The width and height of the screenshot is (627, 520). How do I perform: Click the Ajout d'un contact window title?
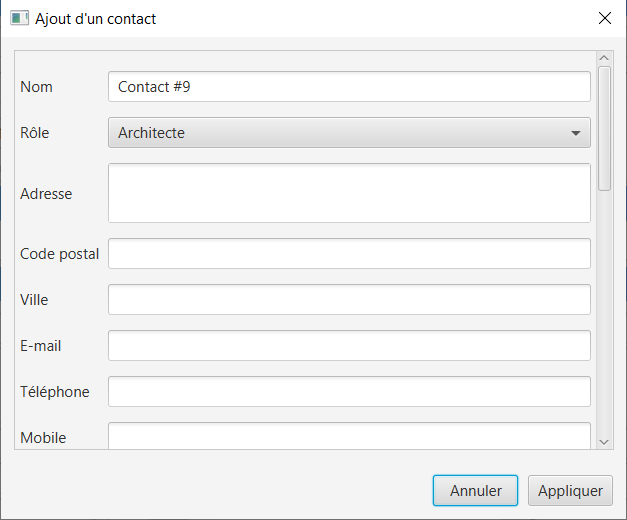coord(96,19)
